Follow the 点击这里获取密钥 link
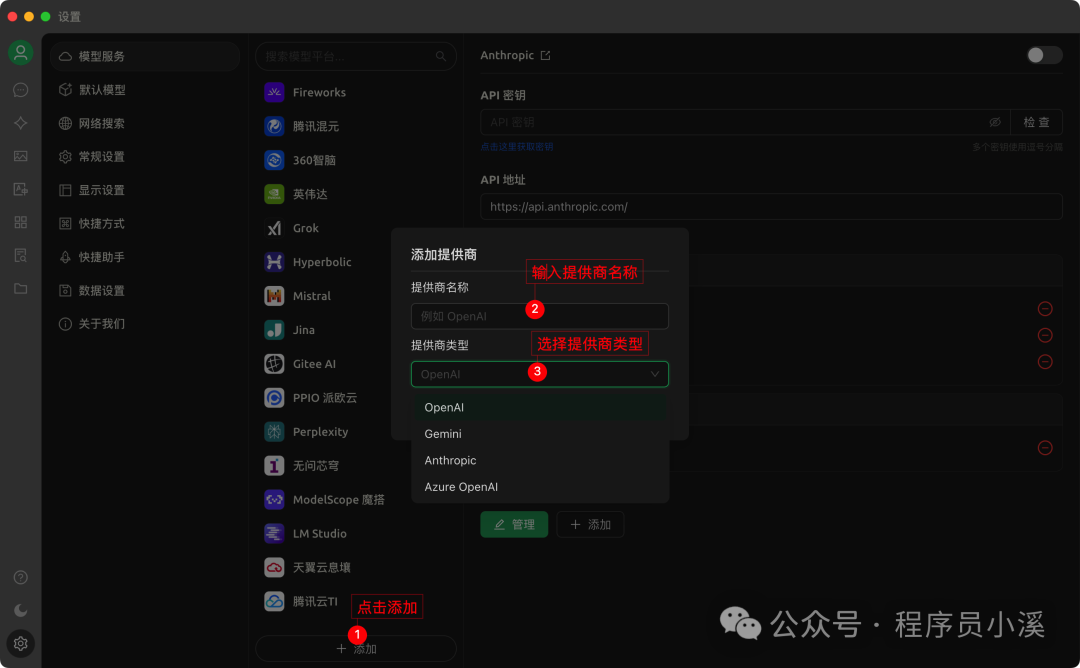 517,147
